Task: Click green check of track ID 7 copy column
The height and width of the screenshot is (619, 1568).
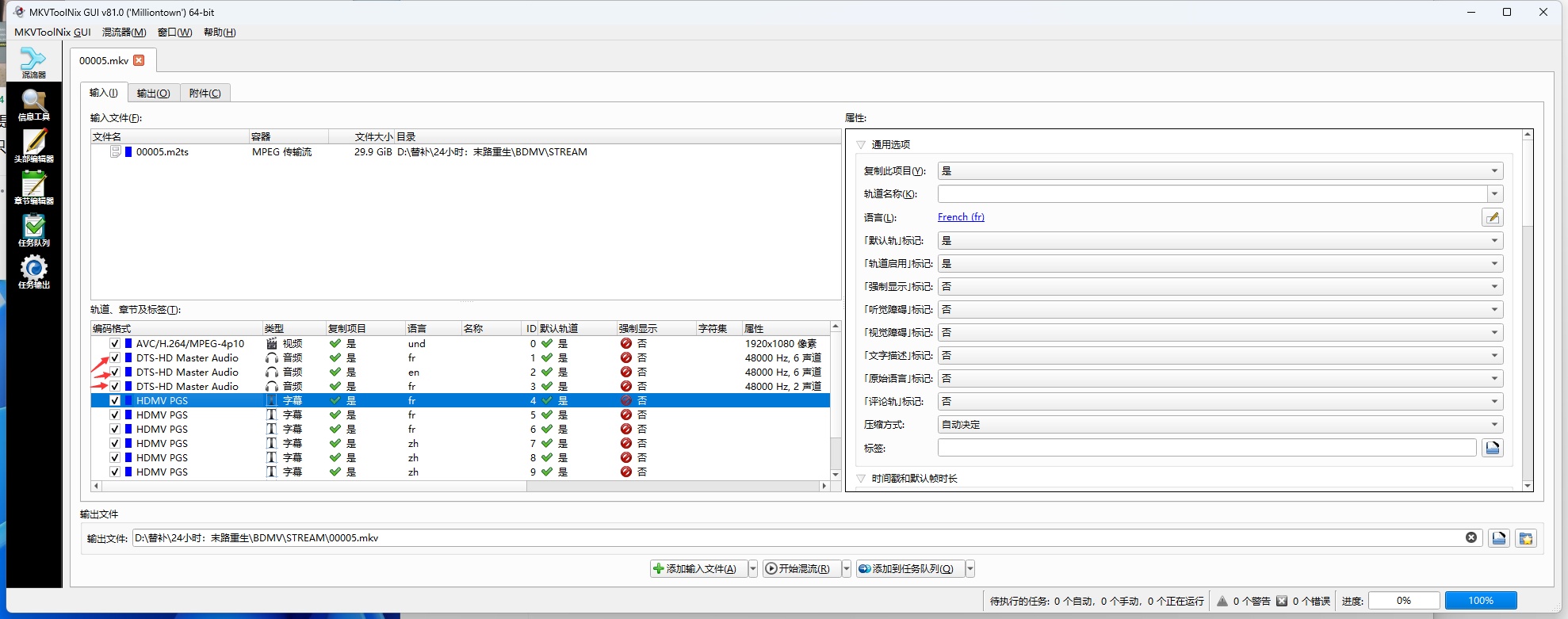Action: (335, 443)
